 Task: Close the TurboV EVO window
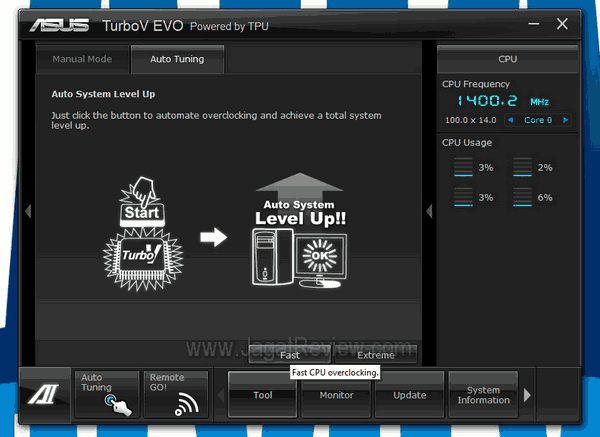click(562, 23)
